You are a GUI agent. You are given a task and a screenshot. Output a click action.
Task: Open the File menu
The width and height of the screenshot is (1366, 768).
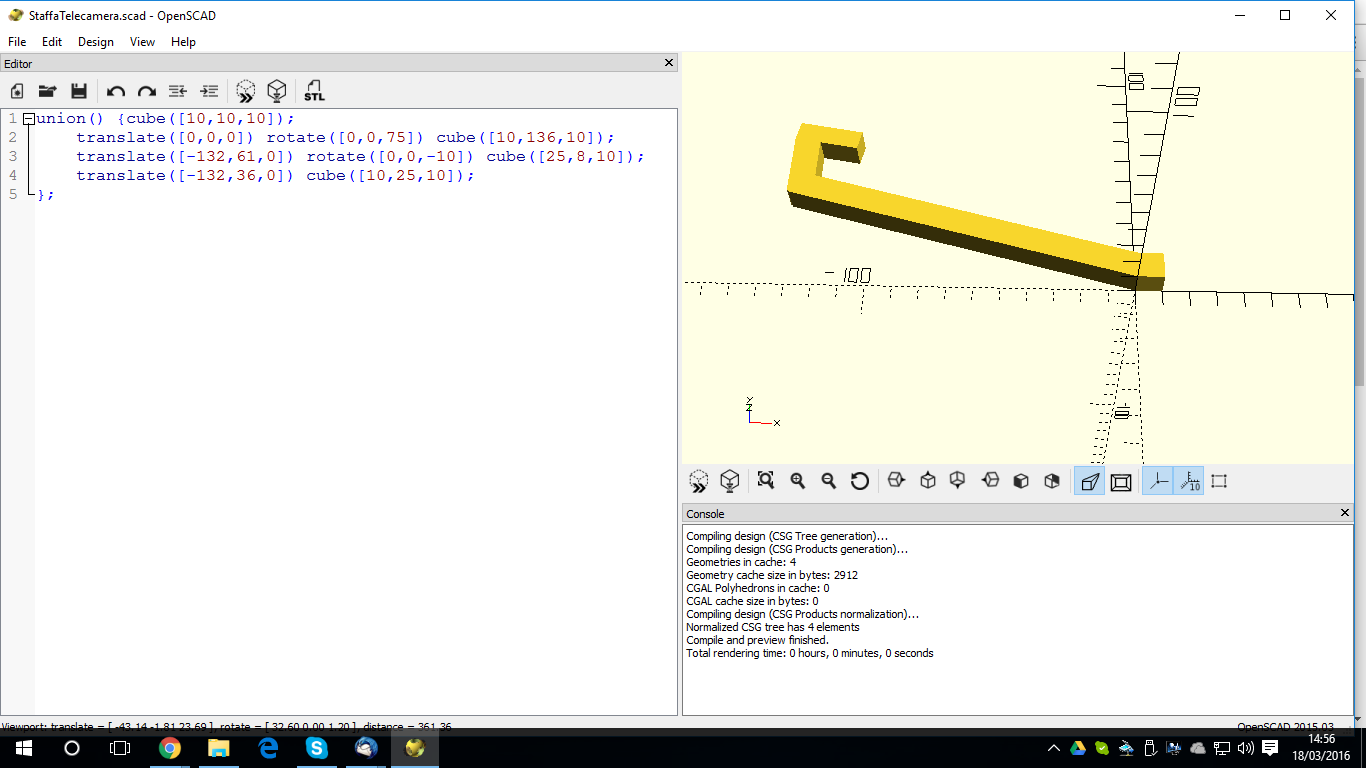tap(17, 42)
